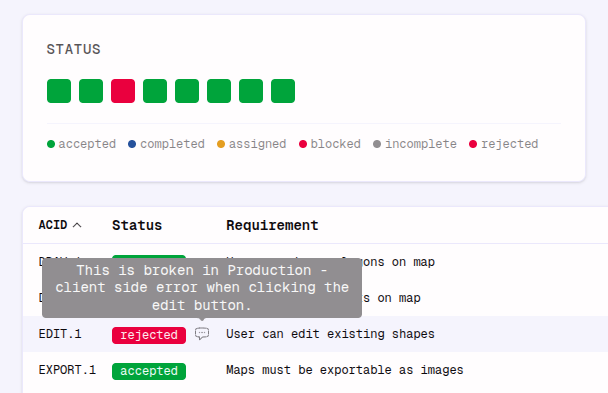This screenshot has height=393, width=608.
Task: Select the first green status square
Action: coord(59,91)
